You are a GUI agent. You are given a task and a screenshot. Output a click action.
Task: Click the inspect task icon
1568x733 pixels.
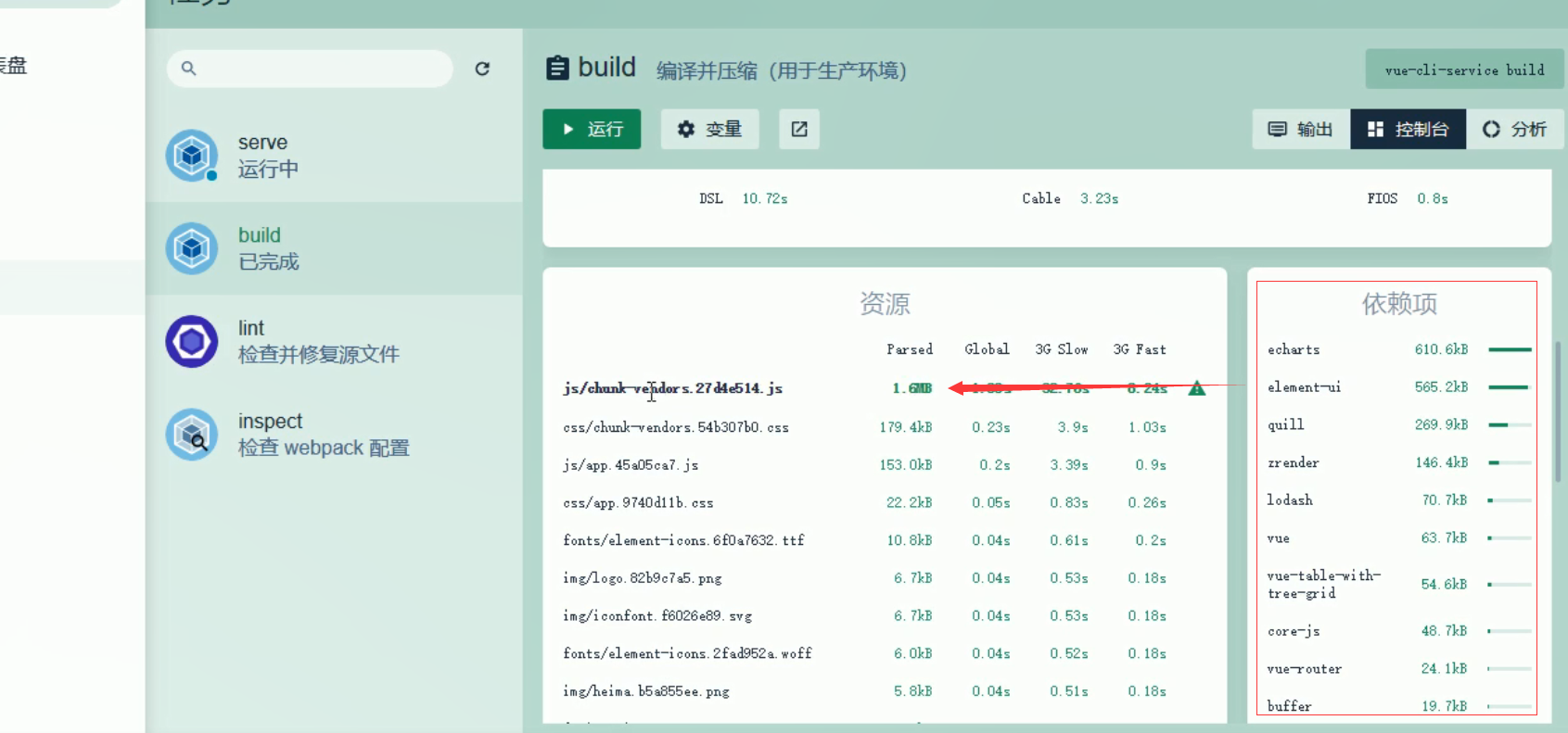(x=192, y=435)
